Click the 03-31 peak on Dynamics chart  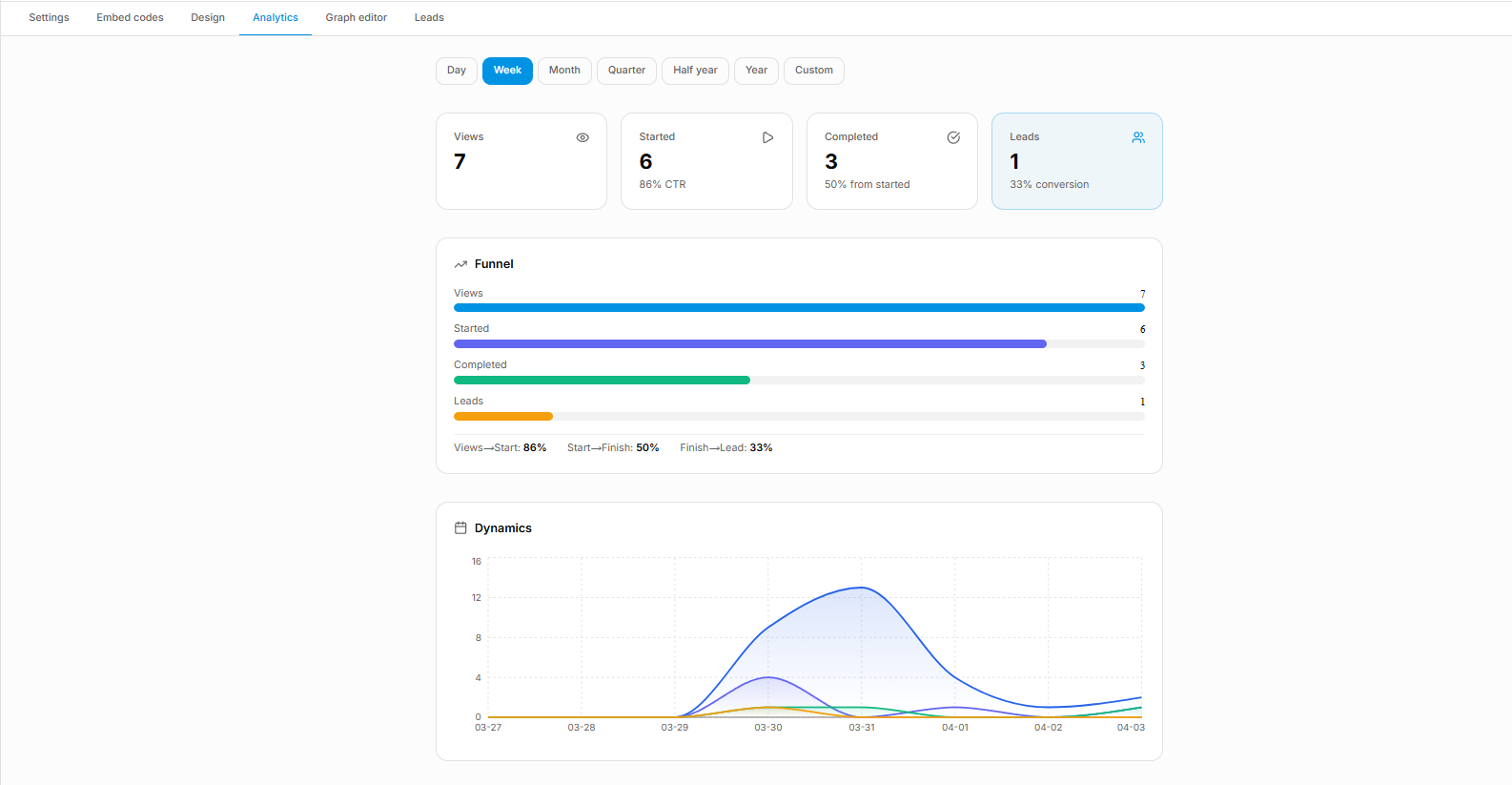tap(862, 588)
